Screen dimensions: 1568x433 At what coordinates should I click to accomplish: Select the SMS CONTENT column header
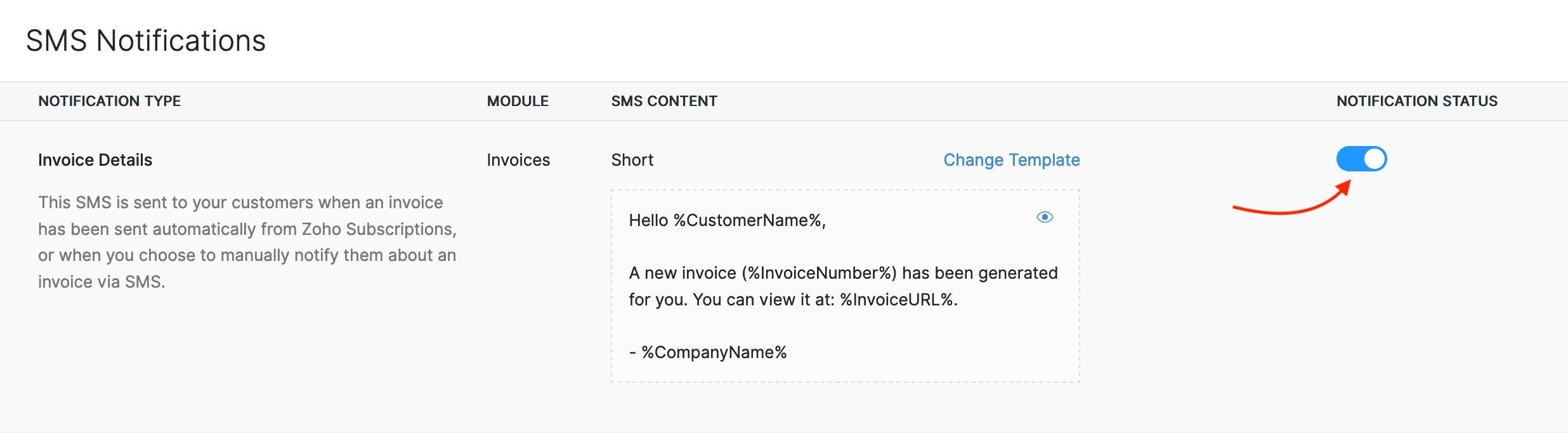[x=663, y=100]
